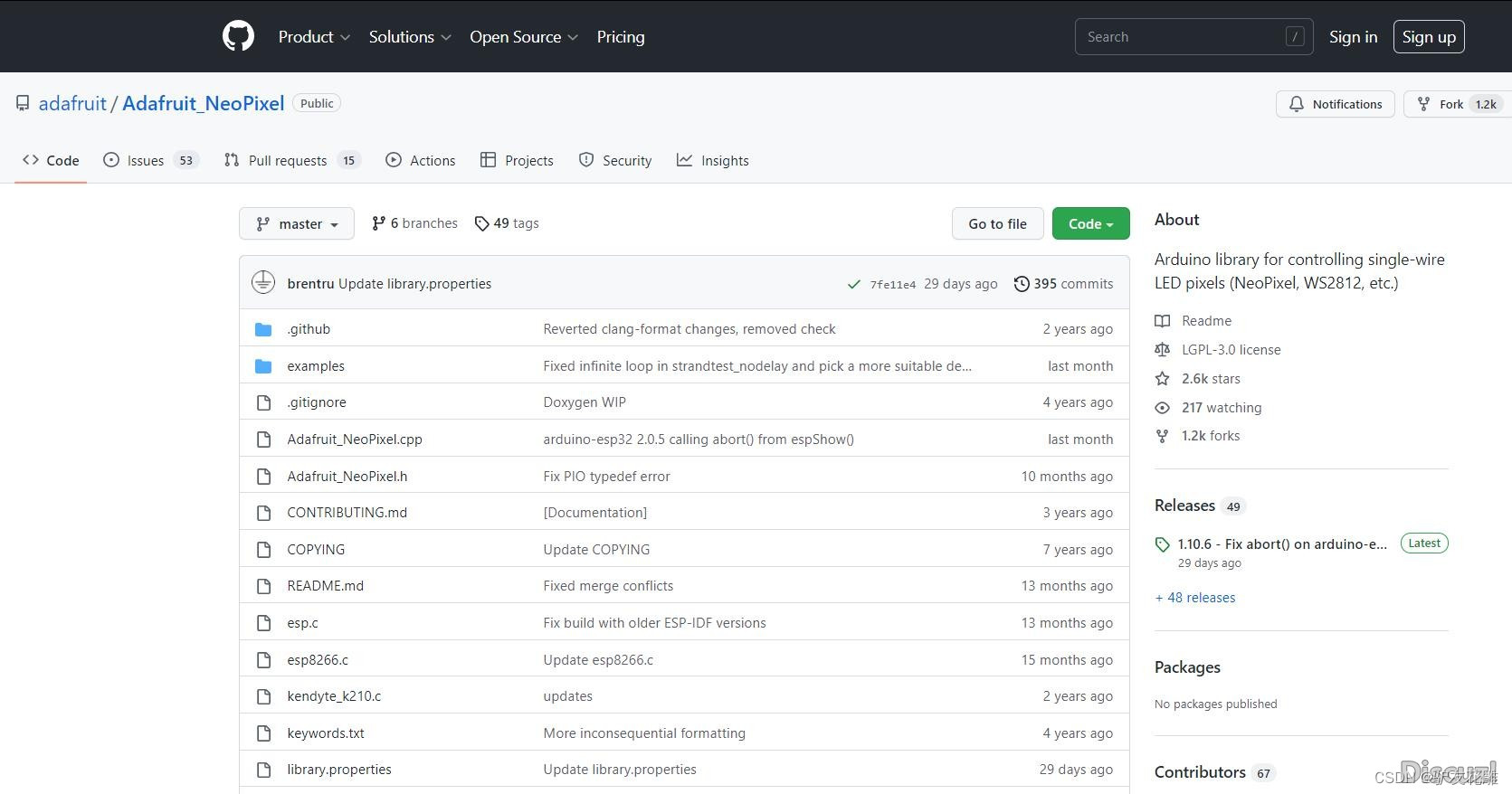Click the esp8266.c file icon

pos(263,660)
